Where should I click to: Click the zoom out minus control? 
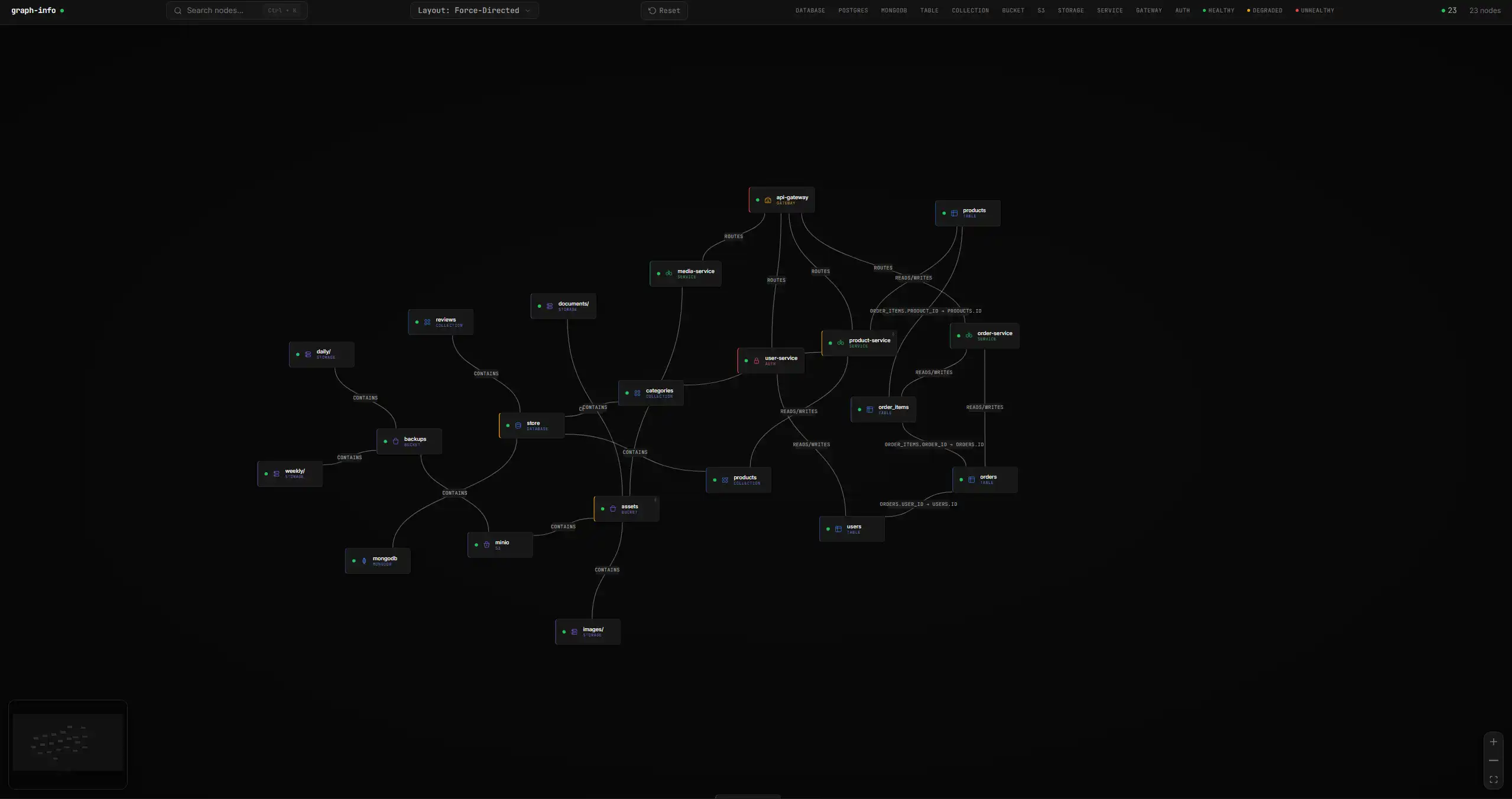(1493, 761)
